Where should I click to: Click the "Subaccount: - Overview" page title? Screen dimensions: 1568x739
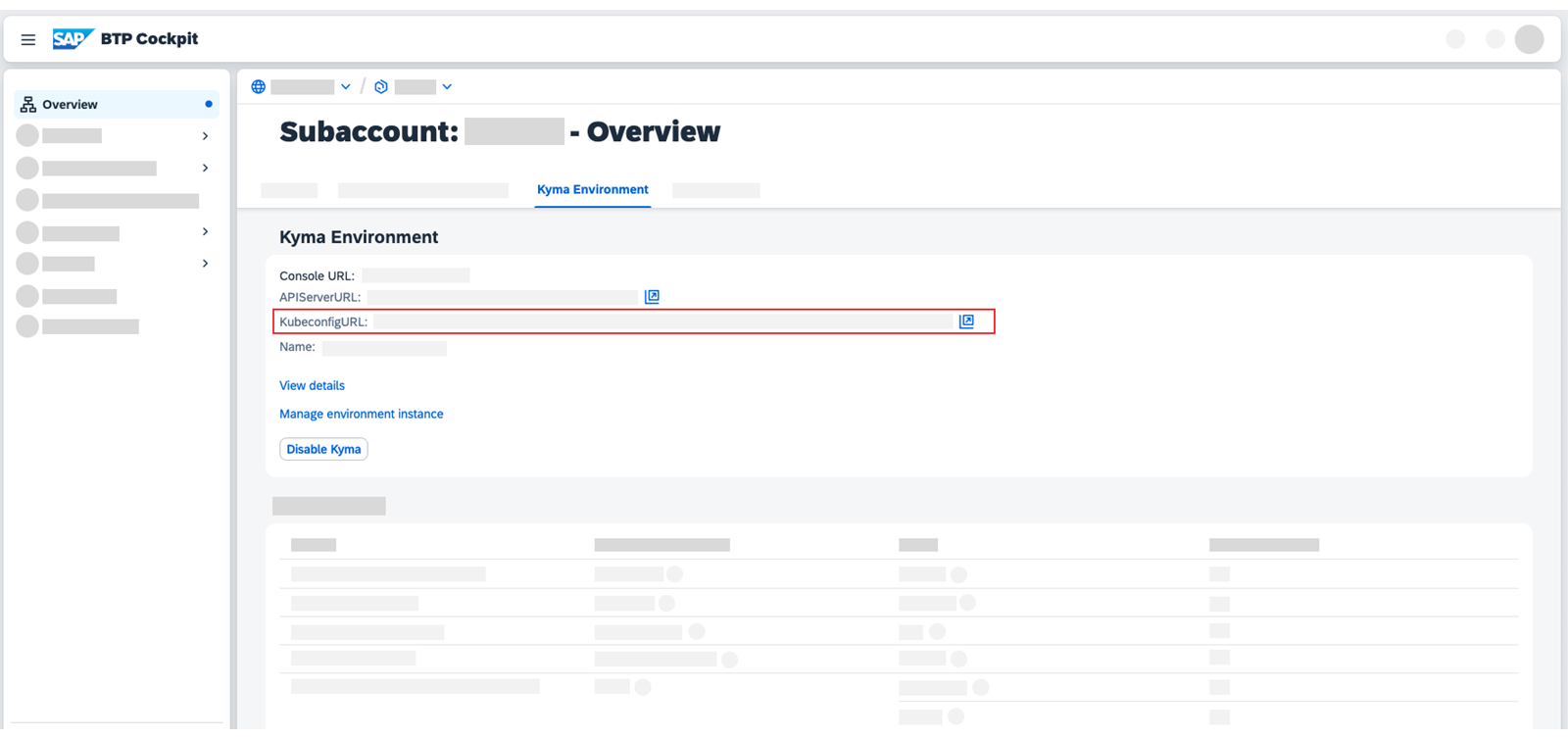click(x=500, y=131)
